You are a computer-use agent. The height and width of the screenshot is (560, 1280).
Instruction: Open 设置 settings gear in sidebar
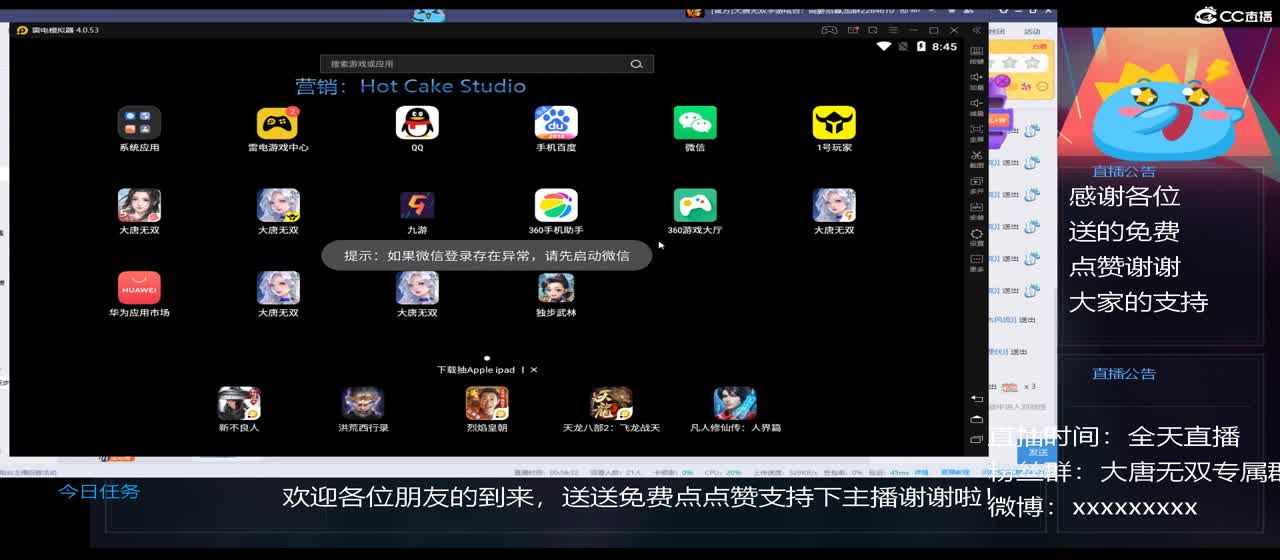977,236
